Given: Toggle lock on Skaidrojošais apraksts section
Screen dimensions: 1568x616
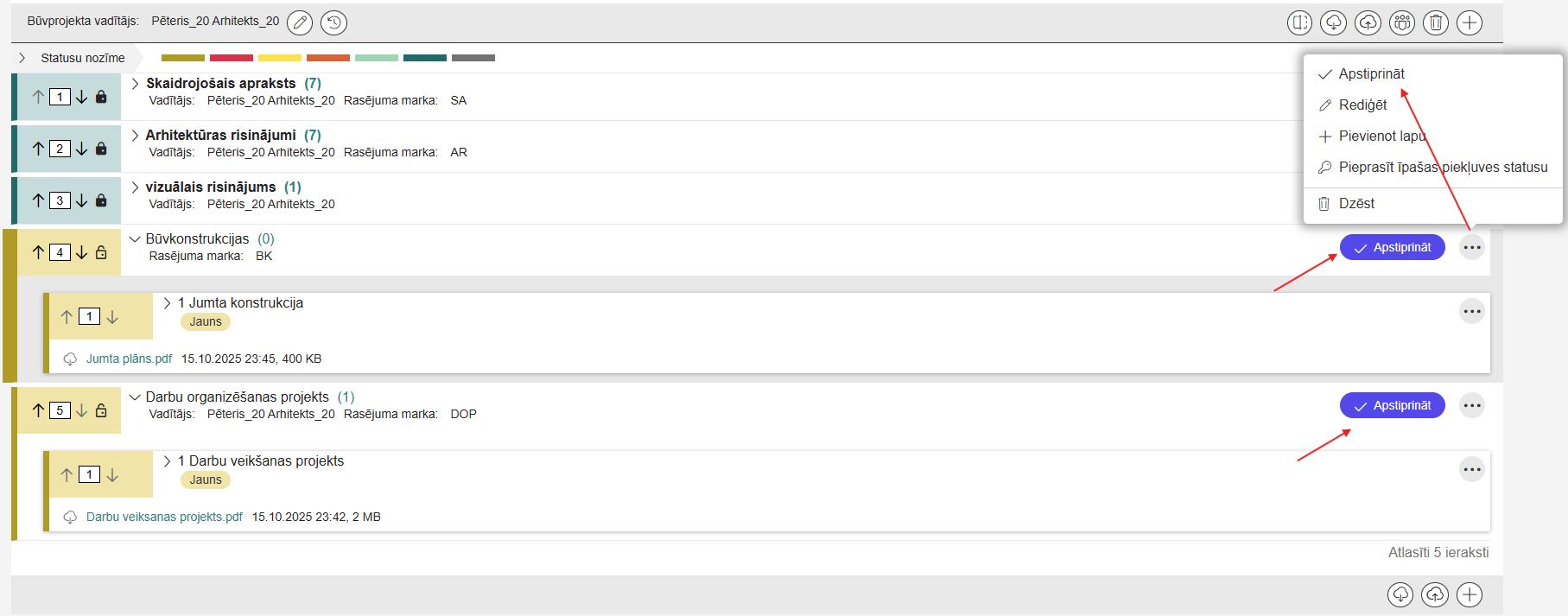Looking at the screenshot, I should point(101,97).
